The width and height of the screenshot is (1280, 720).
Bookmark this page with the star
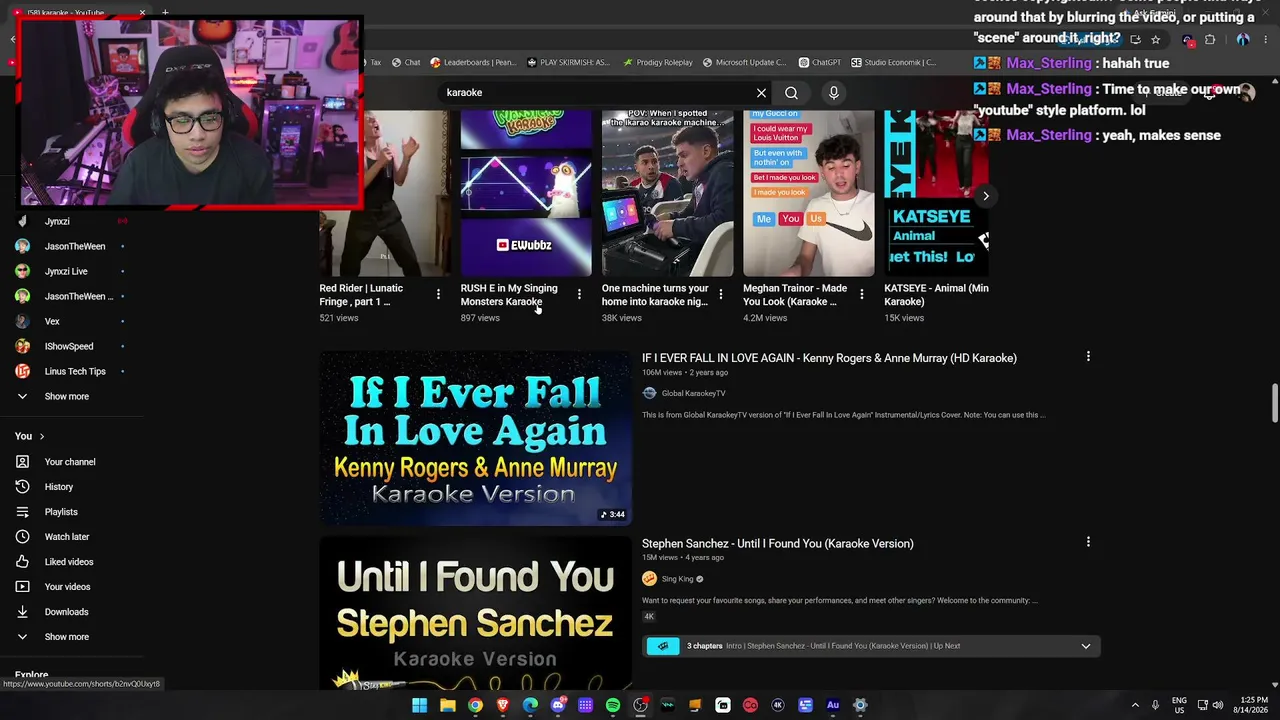tap(1156, 40)
